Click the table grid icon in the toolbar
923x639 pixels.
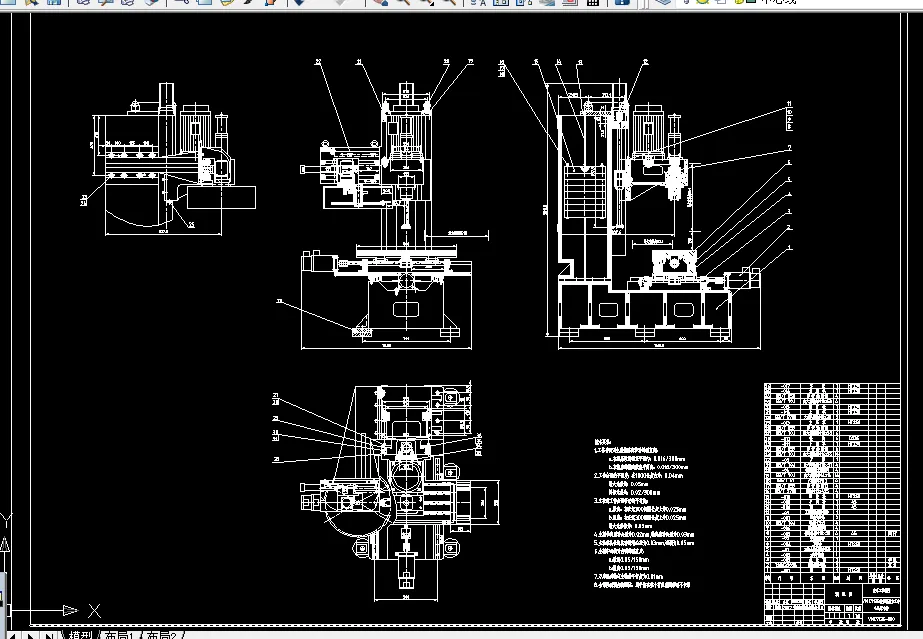click(593, 2)
